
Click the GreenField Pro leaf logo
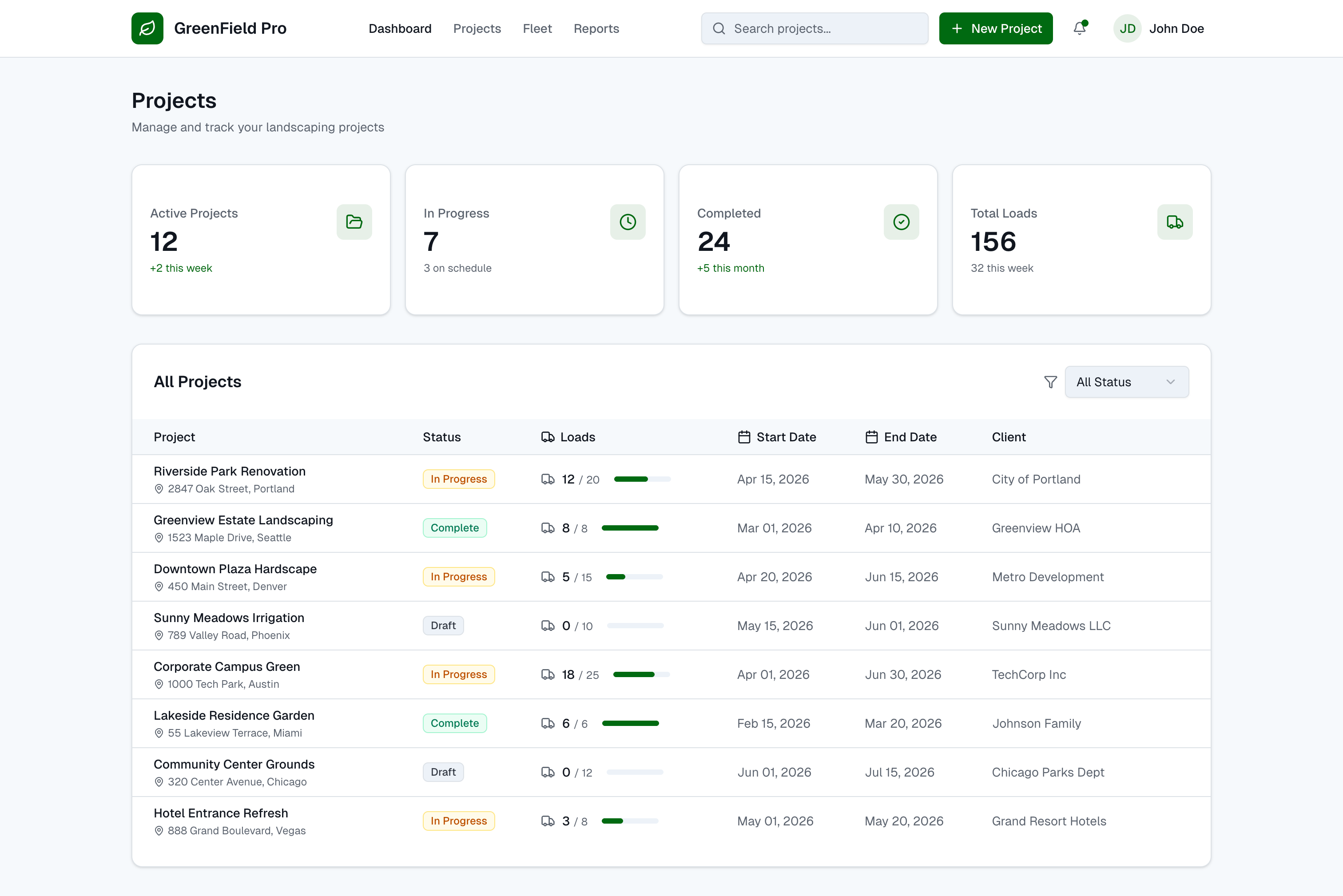[147, 28]
